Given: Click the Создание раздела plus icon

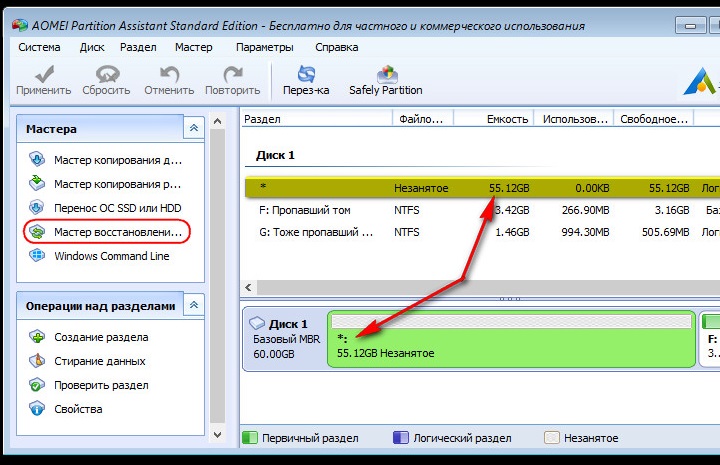Looking at the screenshot, I should coord(37,337).
